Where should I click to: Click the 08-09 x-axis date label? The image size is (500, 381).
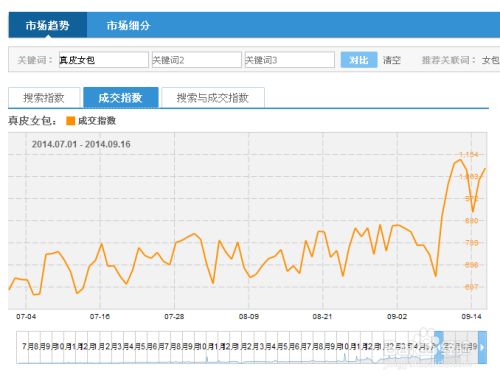point(249,317)
